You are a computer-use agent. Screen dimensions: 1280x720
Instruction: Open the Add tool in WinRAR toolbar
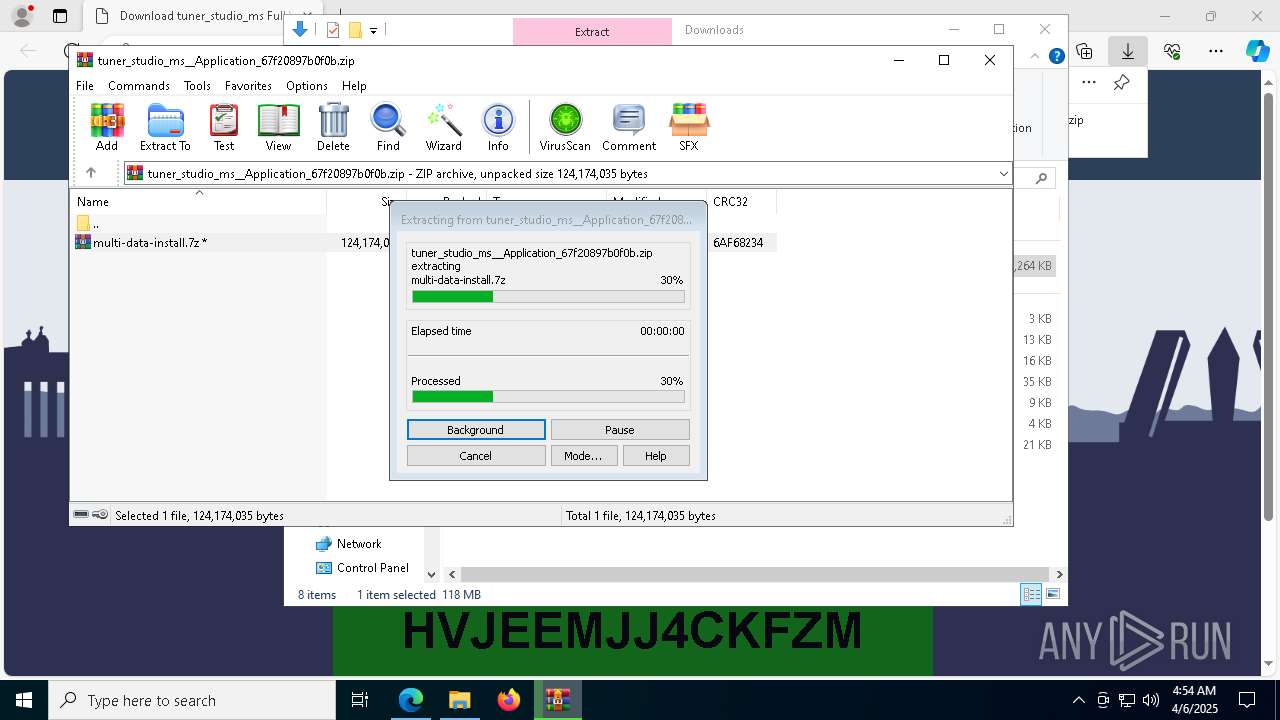pyautogui.click(x=107, y=127)
